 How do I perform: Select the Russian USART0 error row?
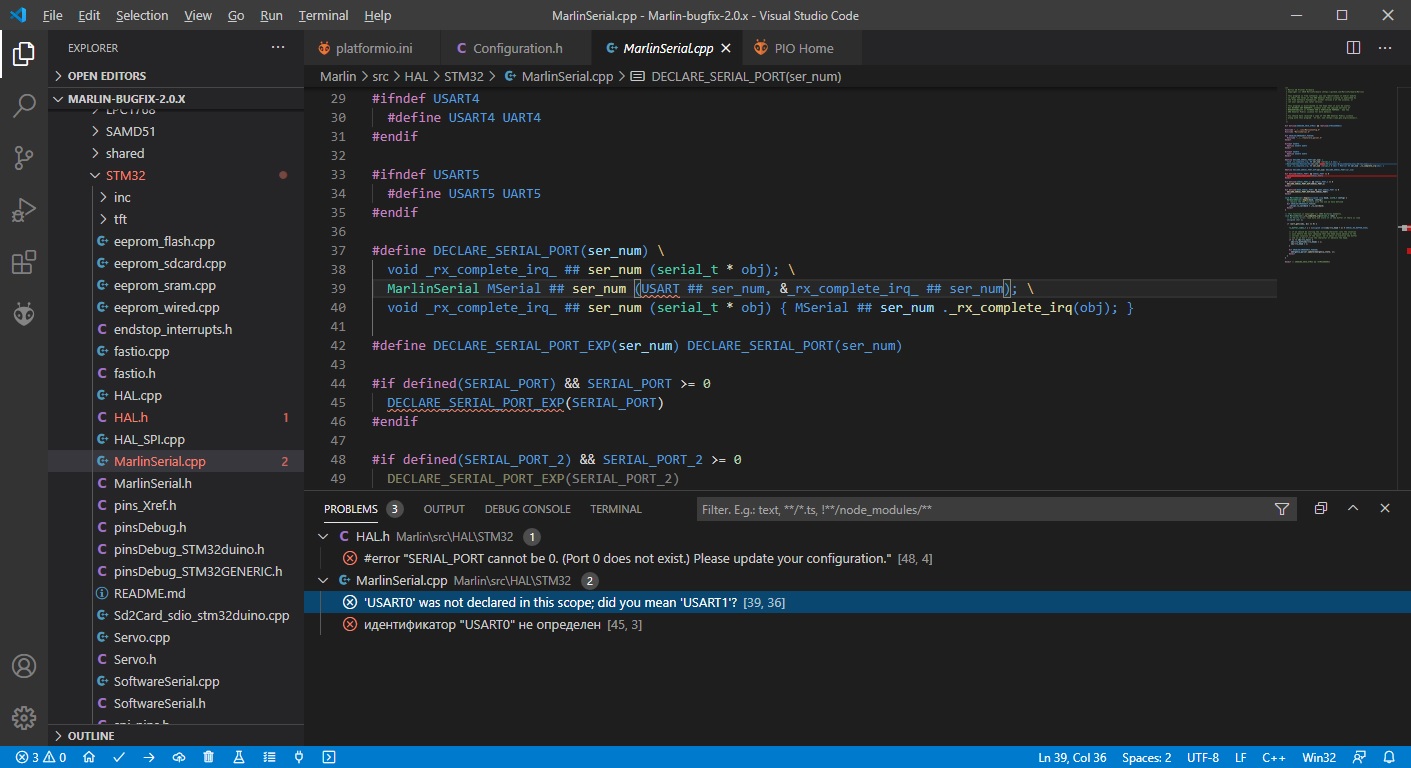coord(857,624)
